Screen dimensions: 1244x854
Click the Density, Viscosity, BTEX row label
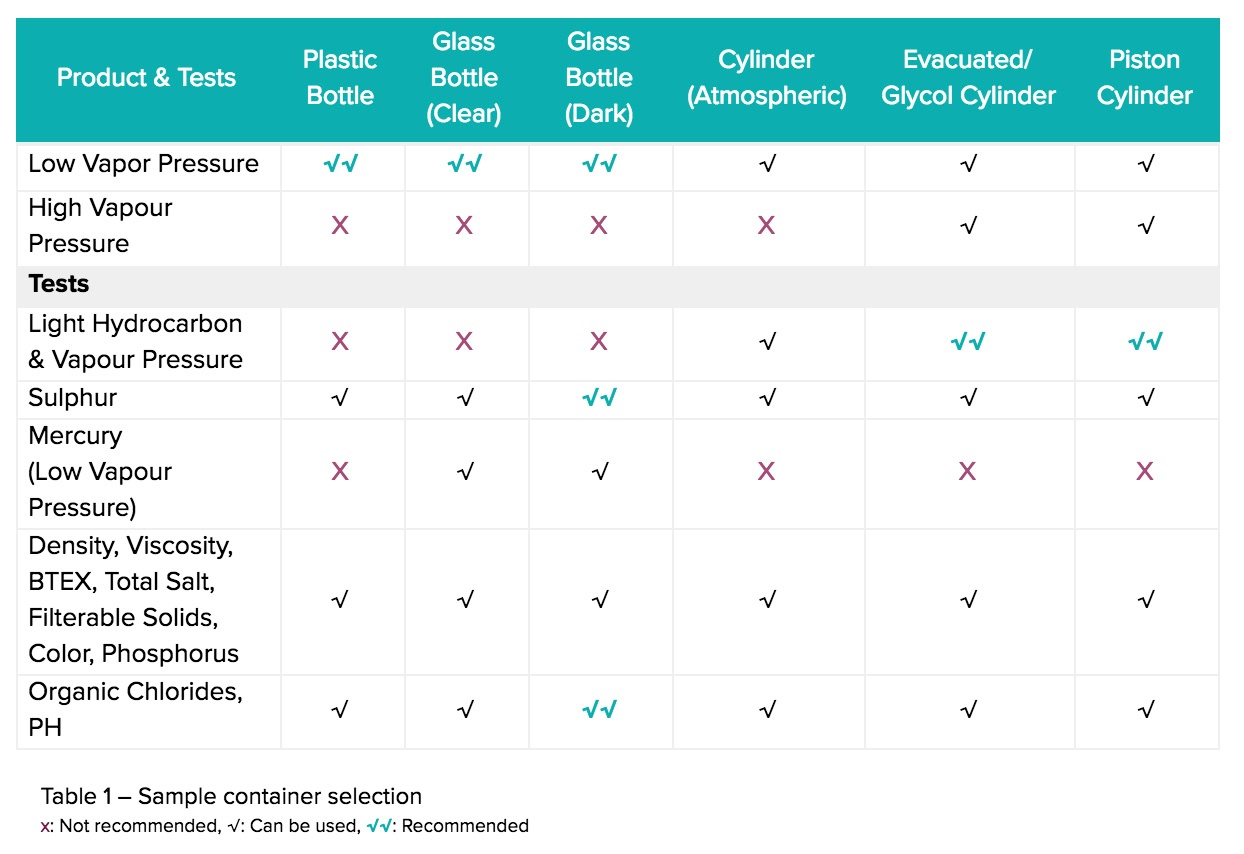134,600
